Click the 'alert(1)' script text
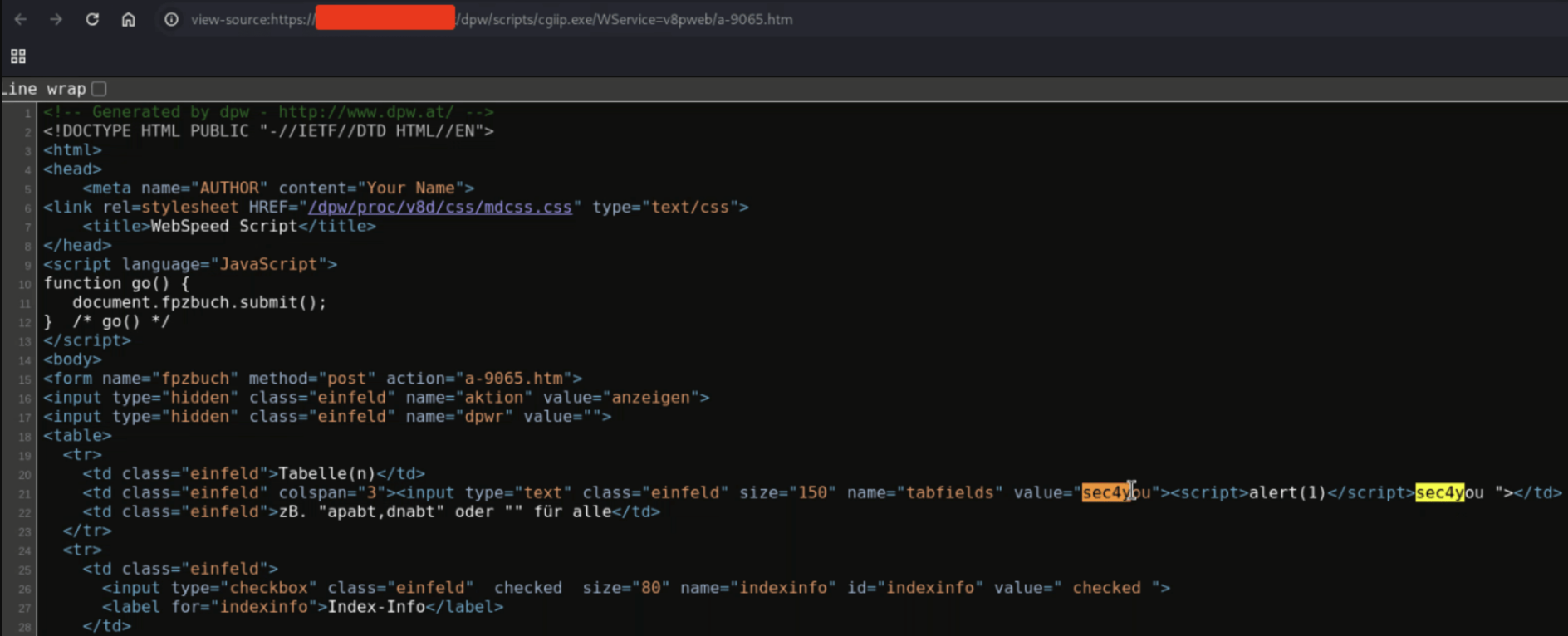This screenshot has width=1568, height=636. [x=1287, y=493]
